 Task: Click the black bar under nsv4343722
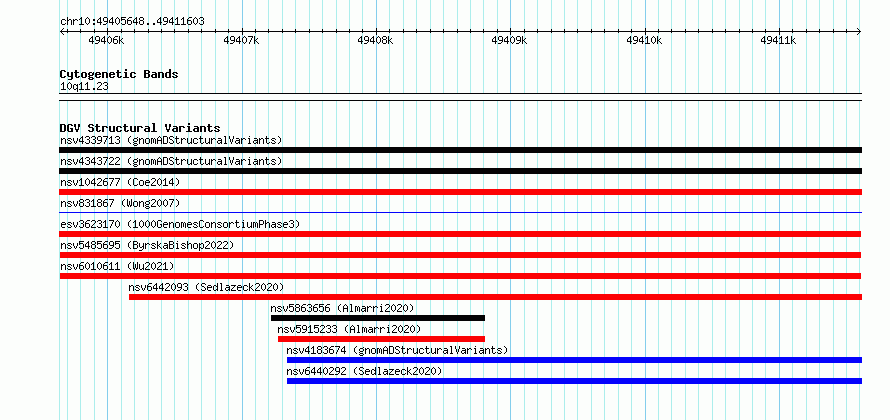click(x=460, y=171)
